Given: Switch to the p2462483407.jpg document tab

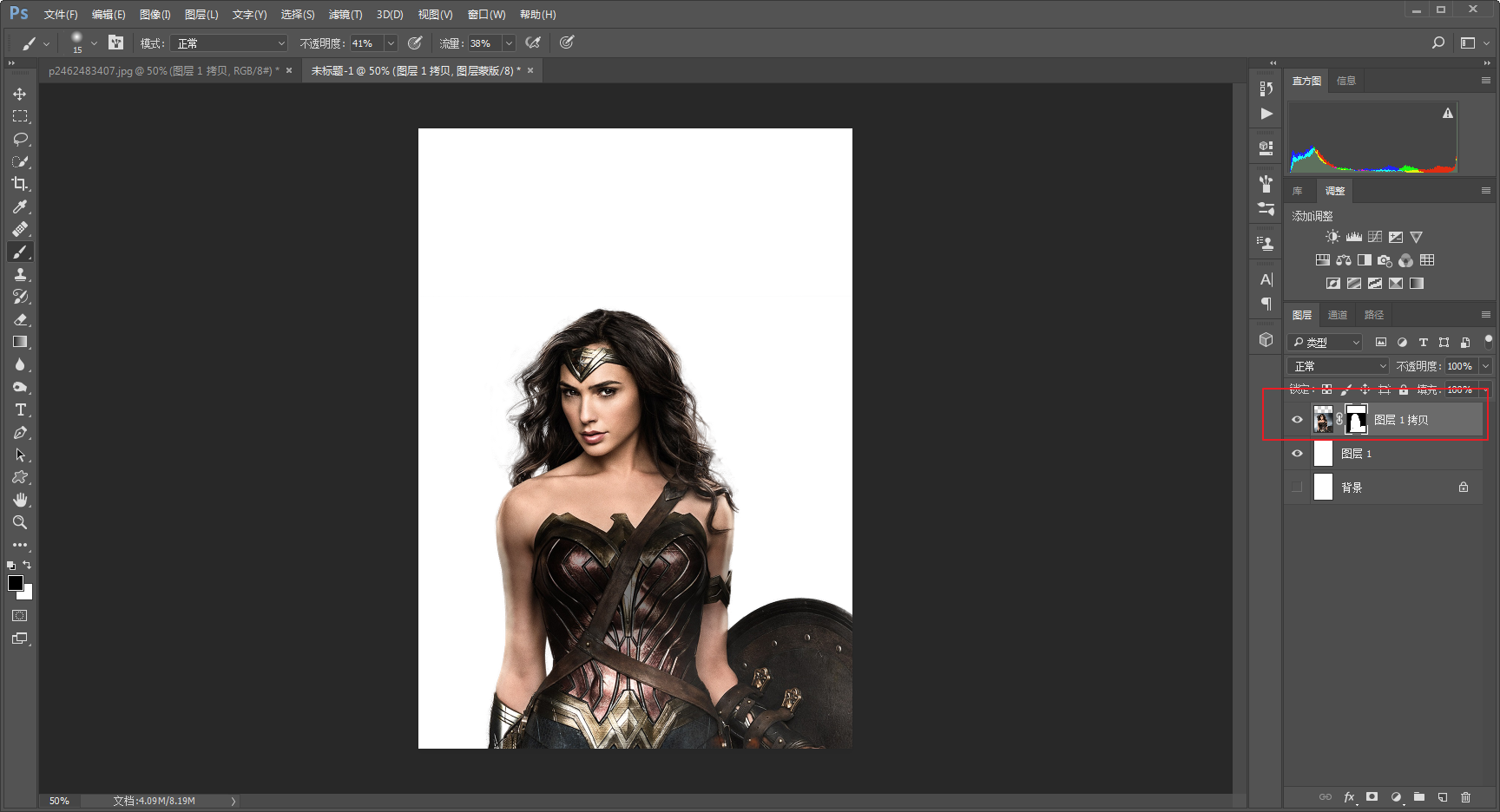Looking at the screenshot, I should [164, 71].
